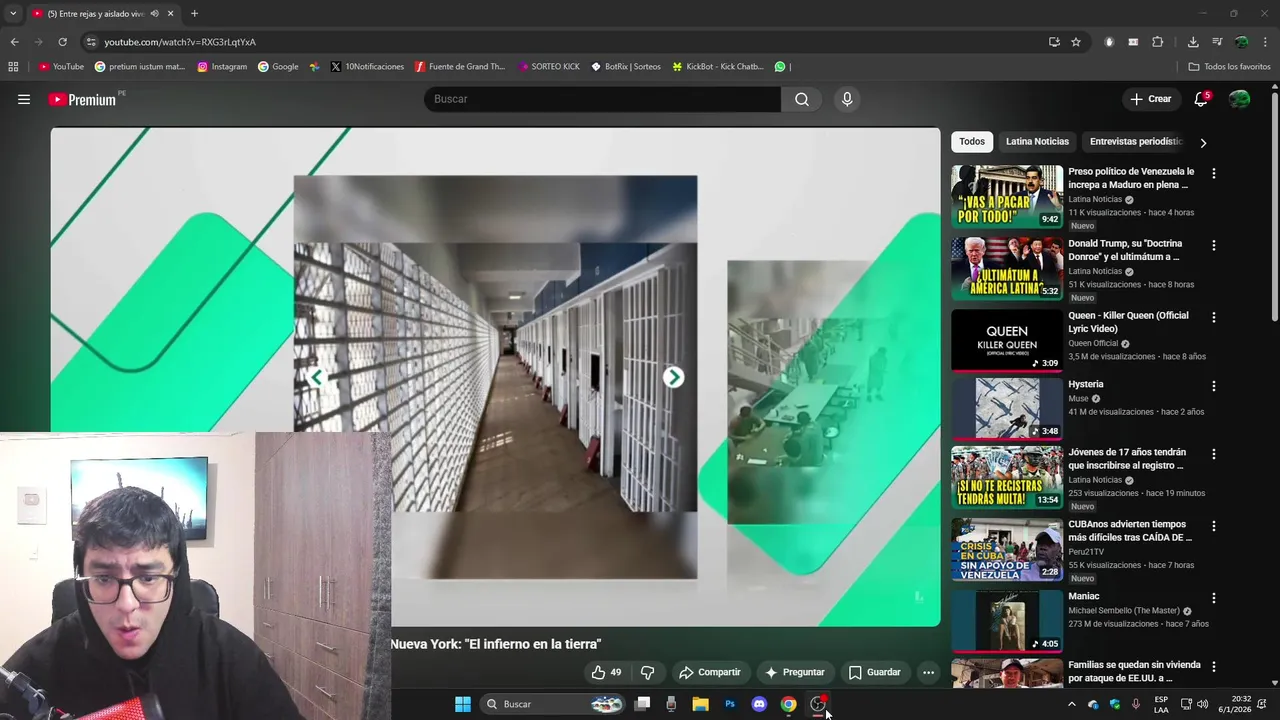Open volume control in system tray

[x=1202, y=704]
